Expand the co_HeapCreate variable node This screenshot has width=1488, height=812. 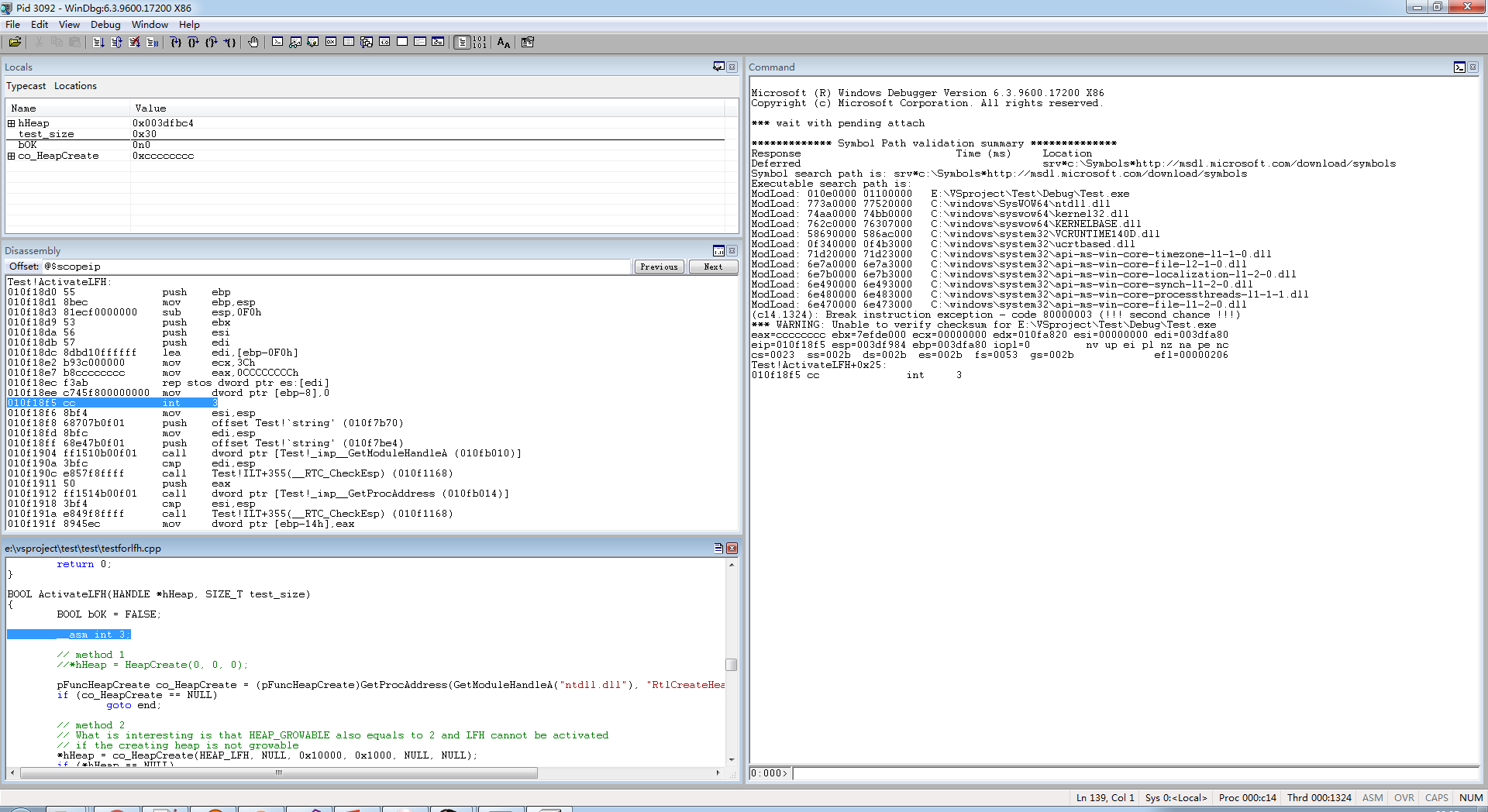click(12, 156)
